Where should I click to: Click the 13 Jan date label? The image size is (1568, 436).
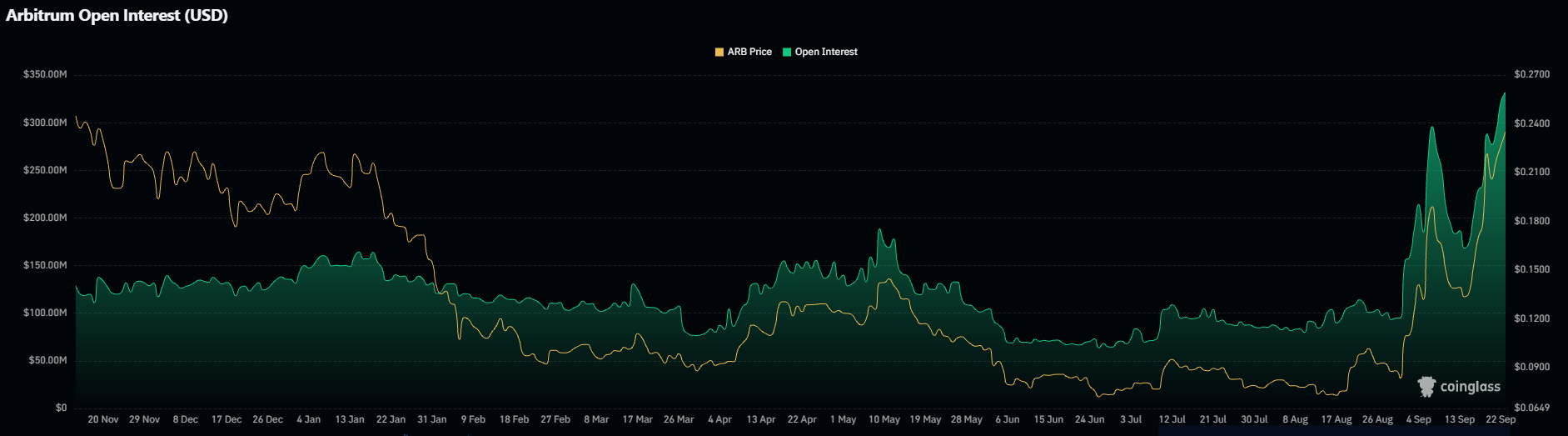pos(350,419)
